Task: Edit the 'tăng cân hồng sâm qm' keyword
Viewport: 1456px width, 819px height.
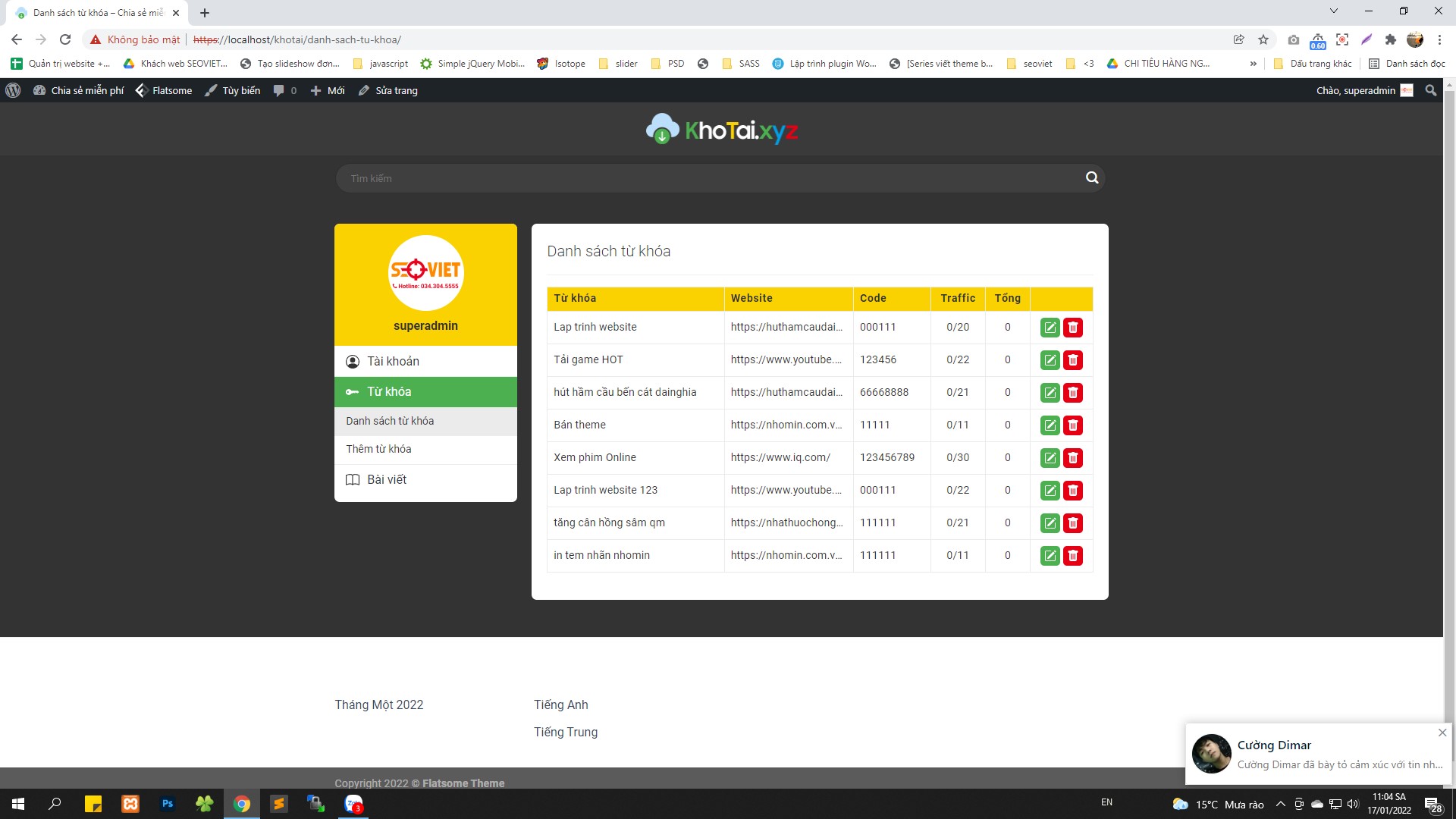Action: (1050, 523)
